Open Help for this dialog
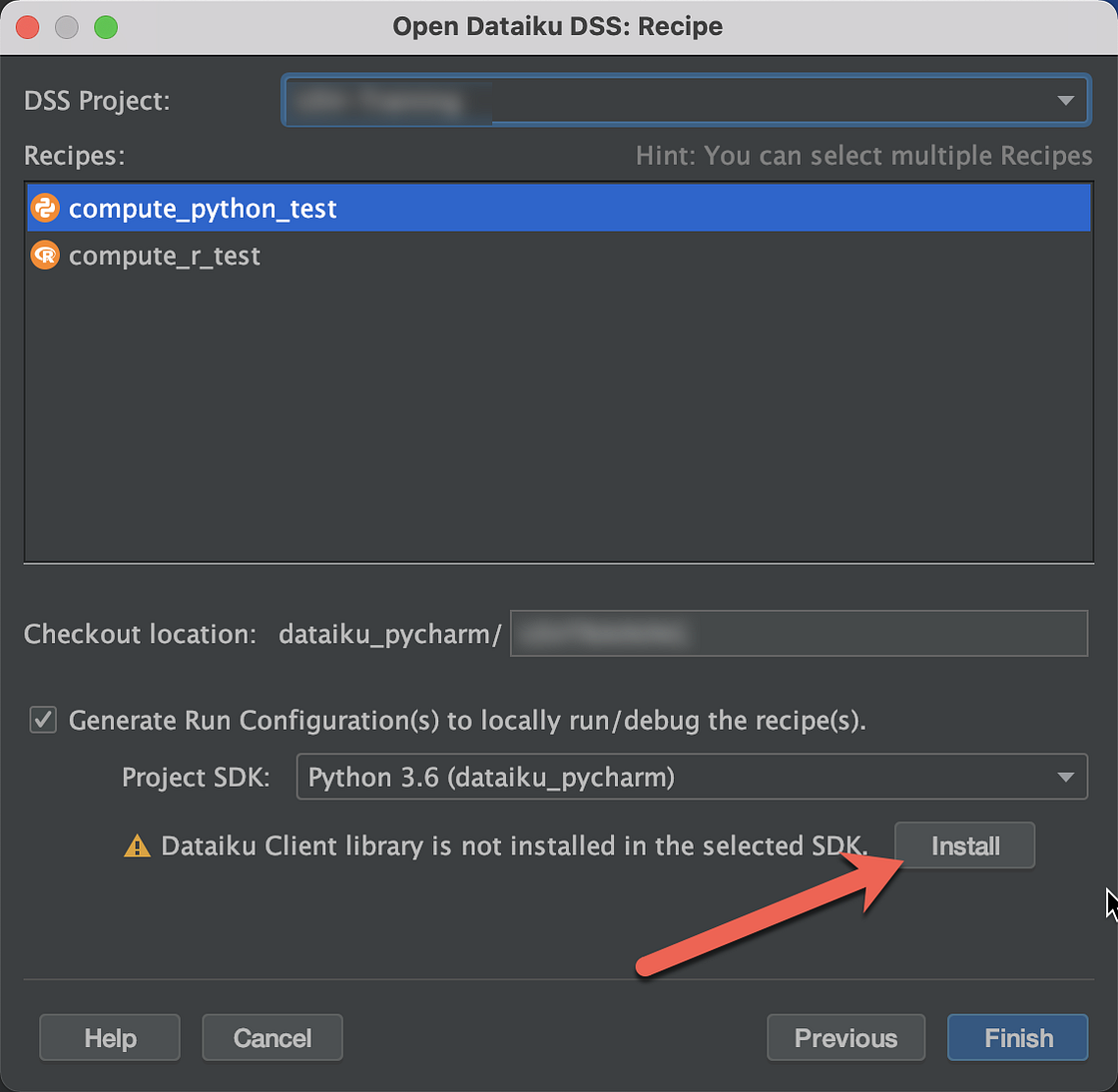Image resolution: width=1118 pixels, height=1092 pixels. (109, 1037)
